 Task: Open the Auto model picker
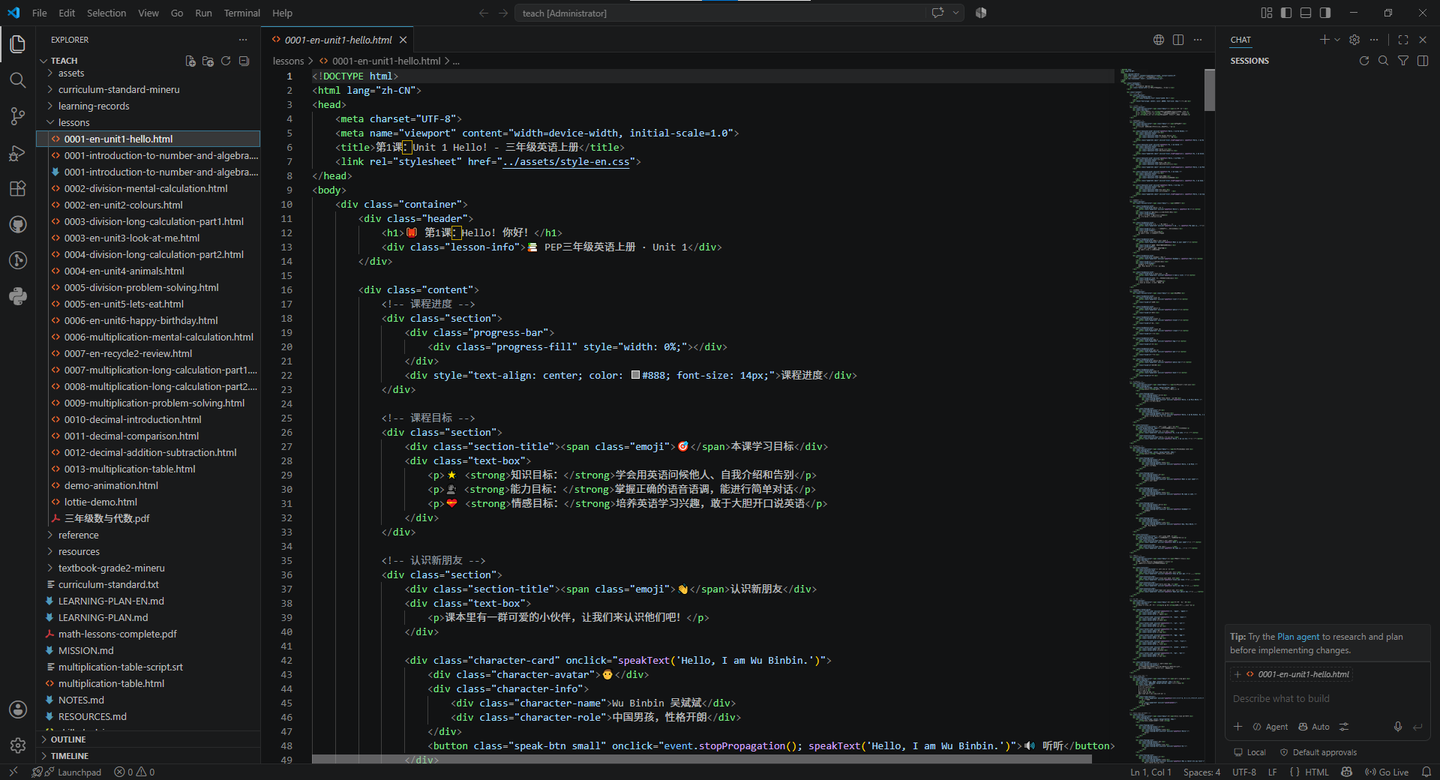pos(1314,727)
